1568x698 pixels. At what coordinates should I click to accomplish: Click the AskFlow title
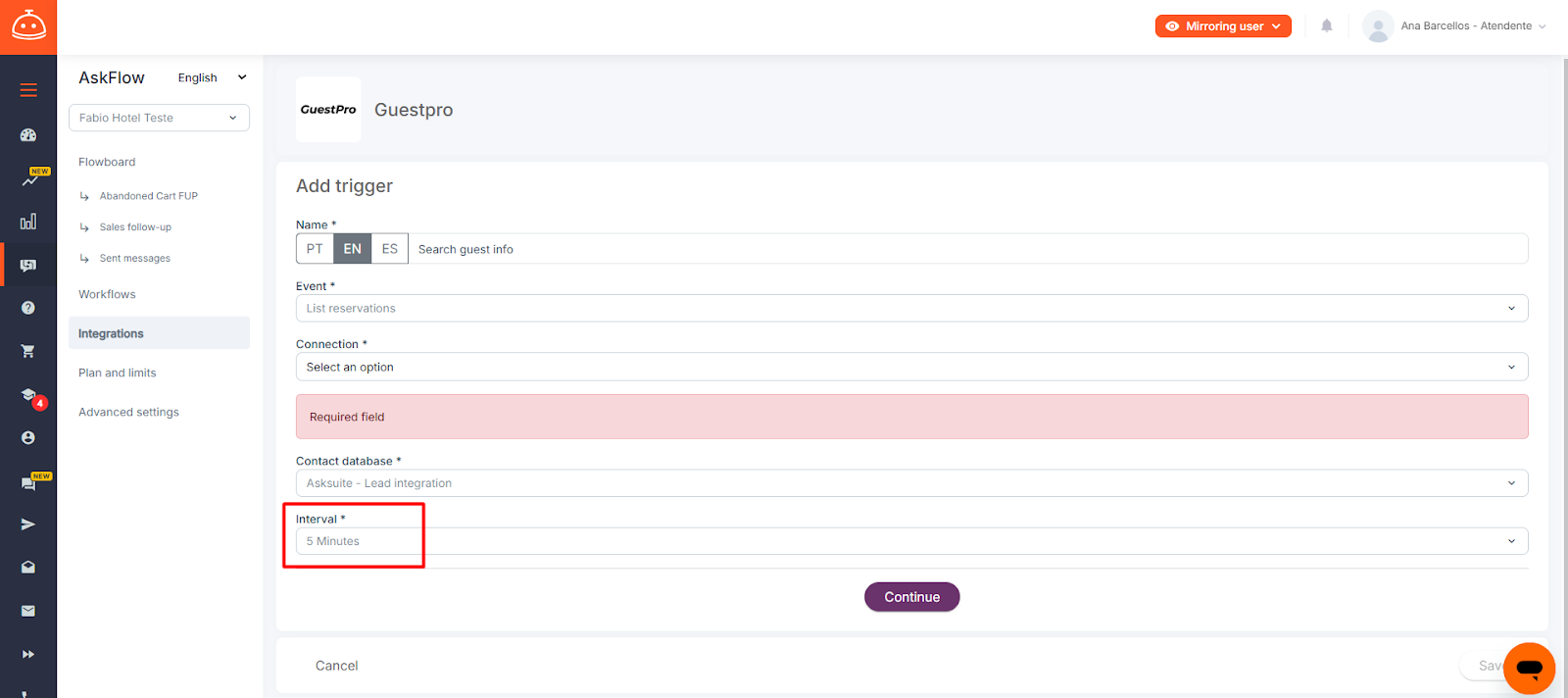[112, 77]
